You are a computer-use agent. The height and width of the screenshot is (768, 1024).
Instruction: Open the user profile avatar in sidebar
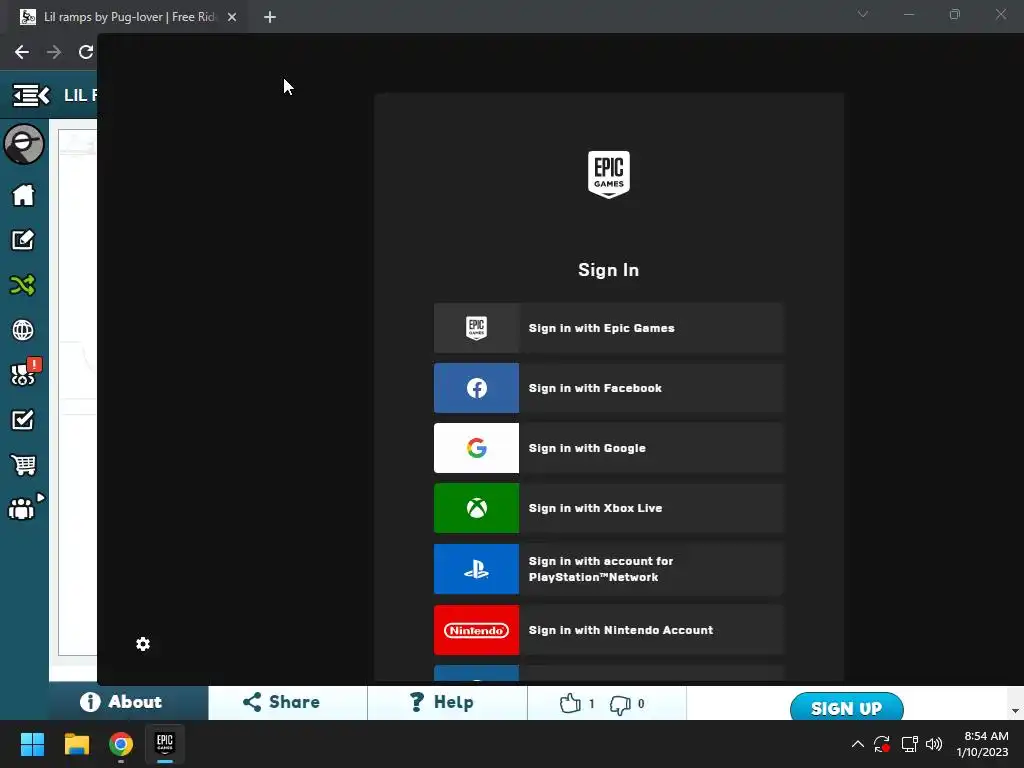[x=24, y=144]
